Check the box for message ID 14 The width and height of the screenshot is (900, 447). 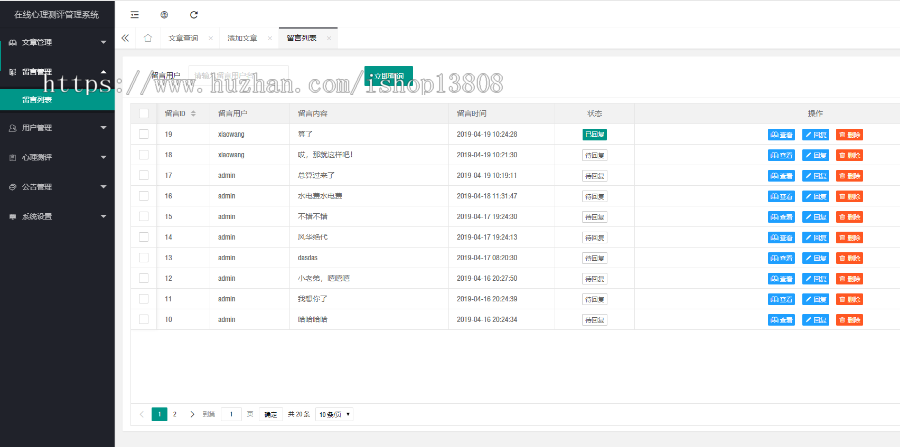point(144,237)
